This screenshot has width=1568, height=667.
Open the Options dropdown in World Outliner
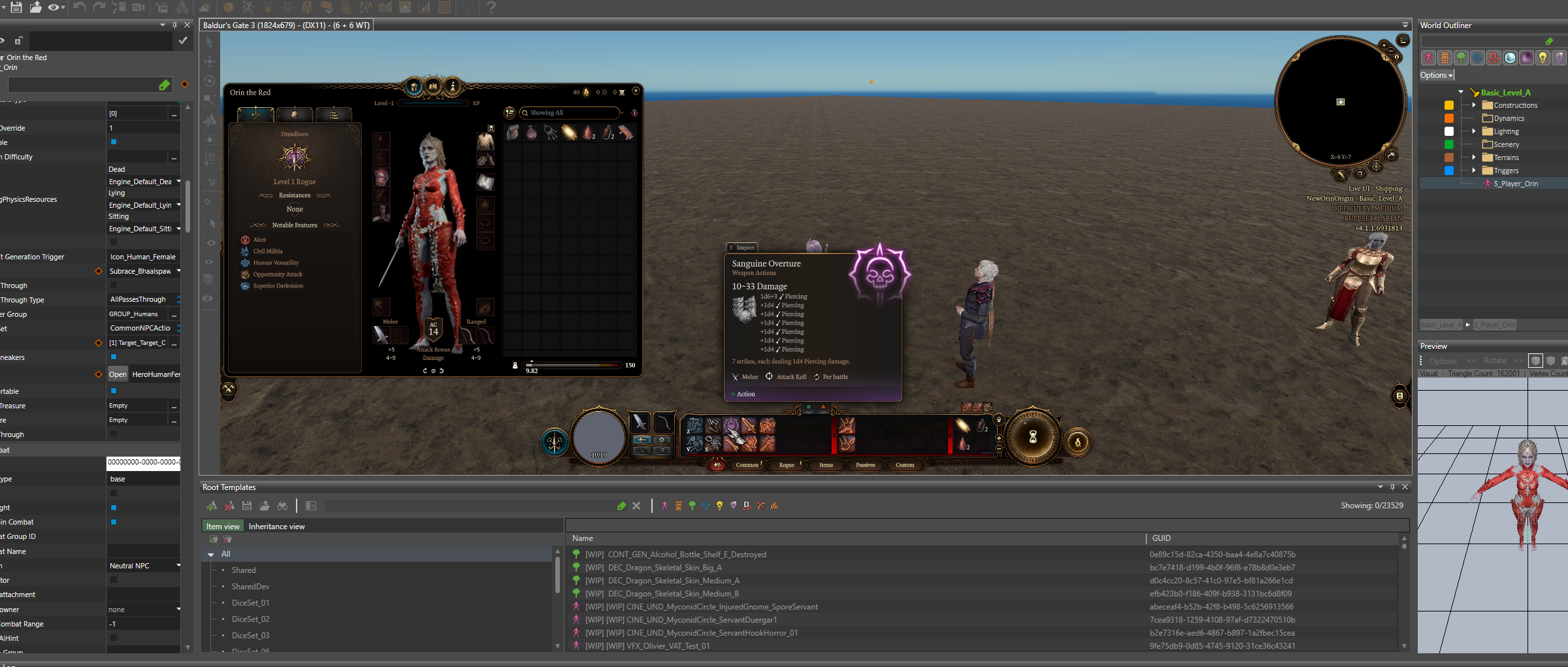(1436, 75)
